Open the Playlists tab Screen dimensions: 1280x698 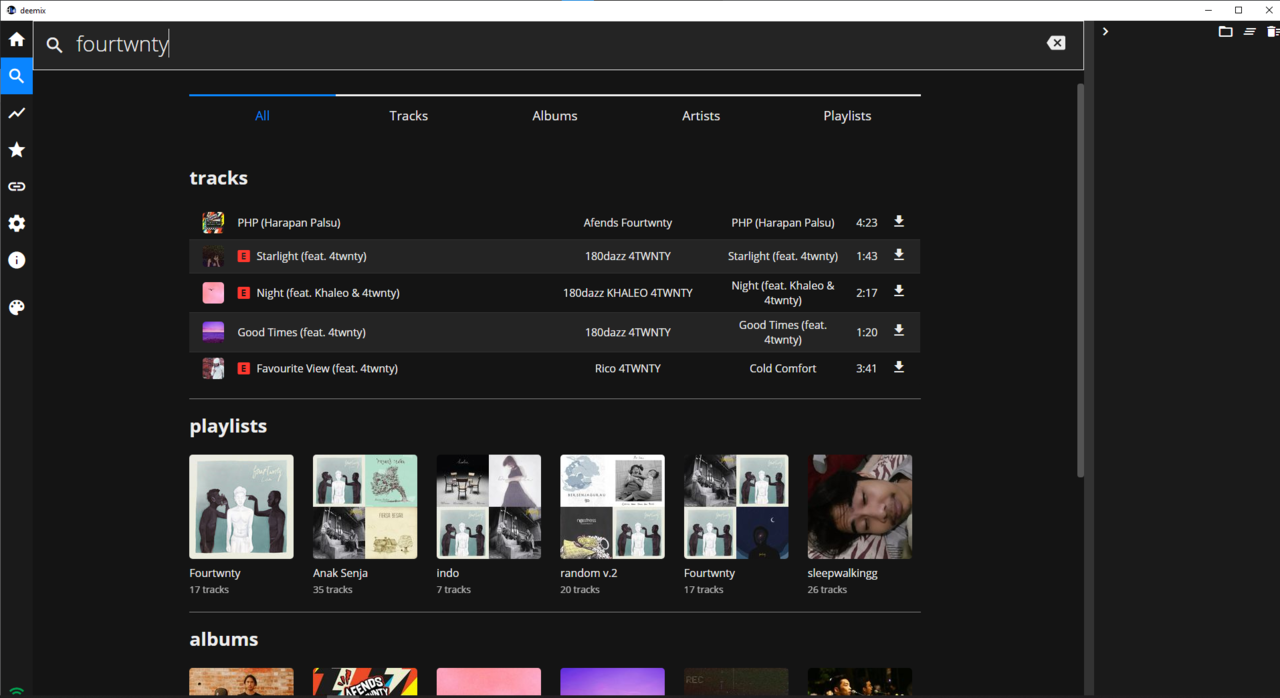click(x=846, y=115)
